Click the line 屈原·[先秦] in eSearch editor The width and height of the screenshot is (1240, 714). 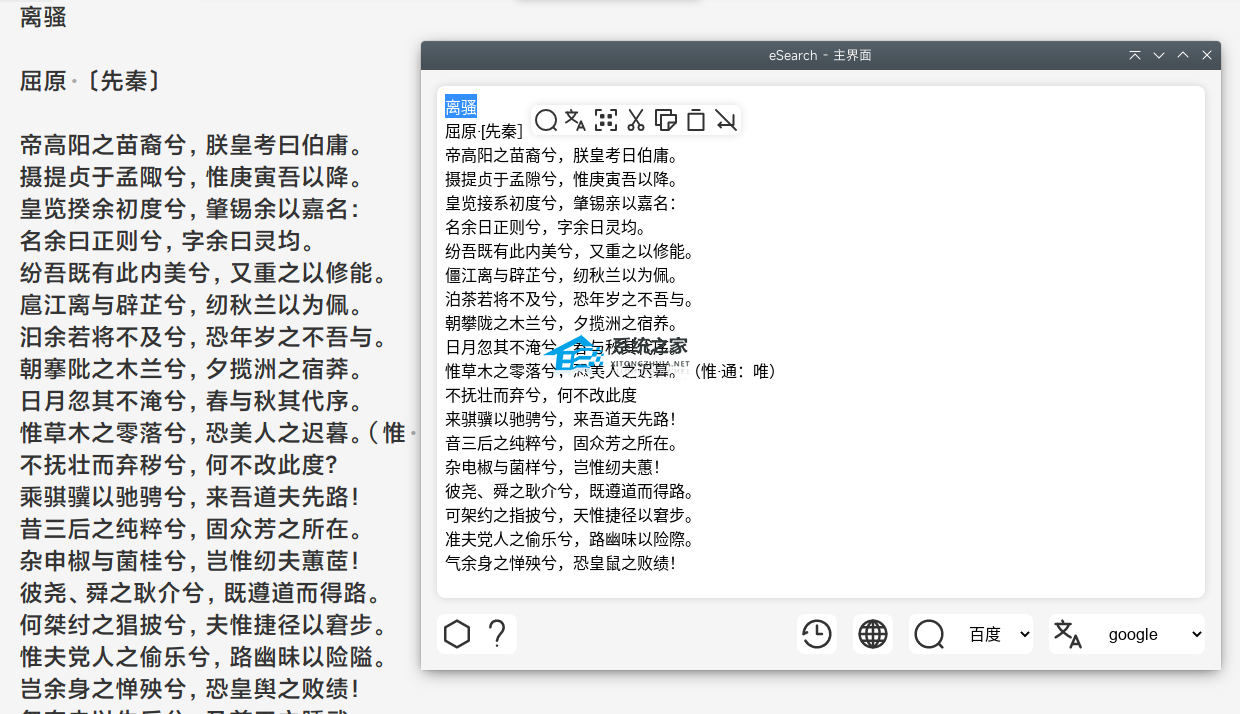[x=484, y=131]
